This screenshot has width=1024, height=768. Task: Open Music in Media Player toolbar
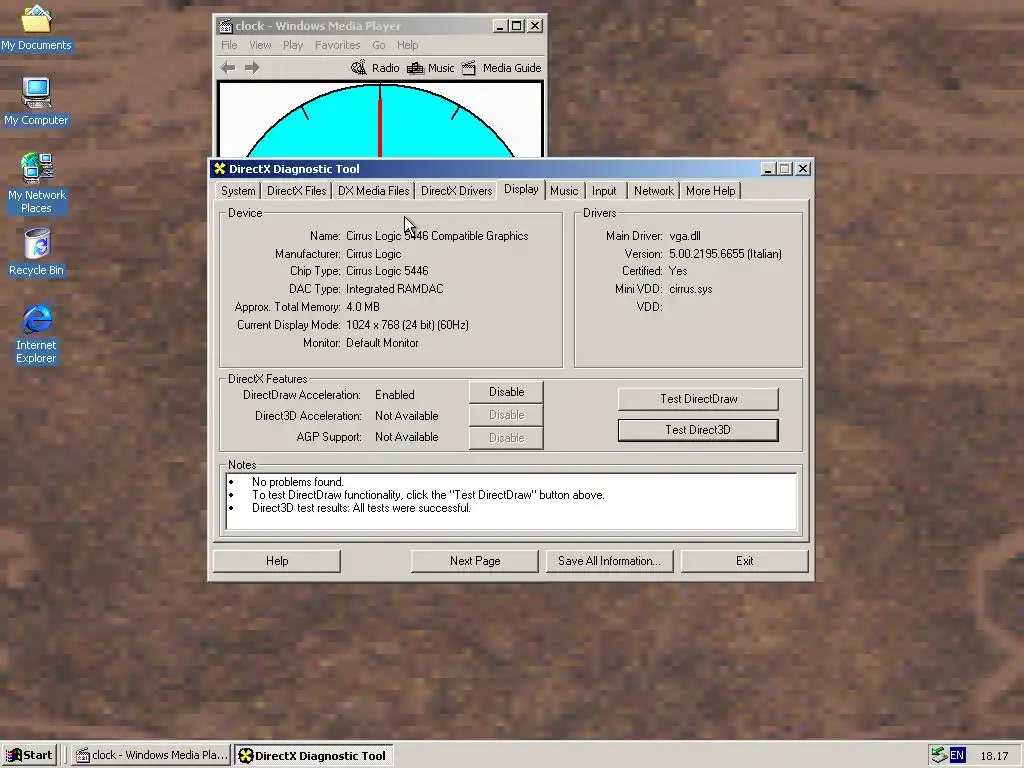(430, 68)
